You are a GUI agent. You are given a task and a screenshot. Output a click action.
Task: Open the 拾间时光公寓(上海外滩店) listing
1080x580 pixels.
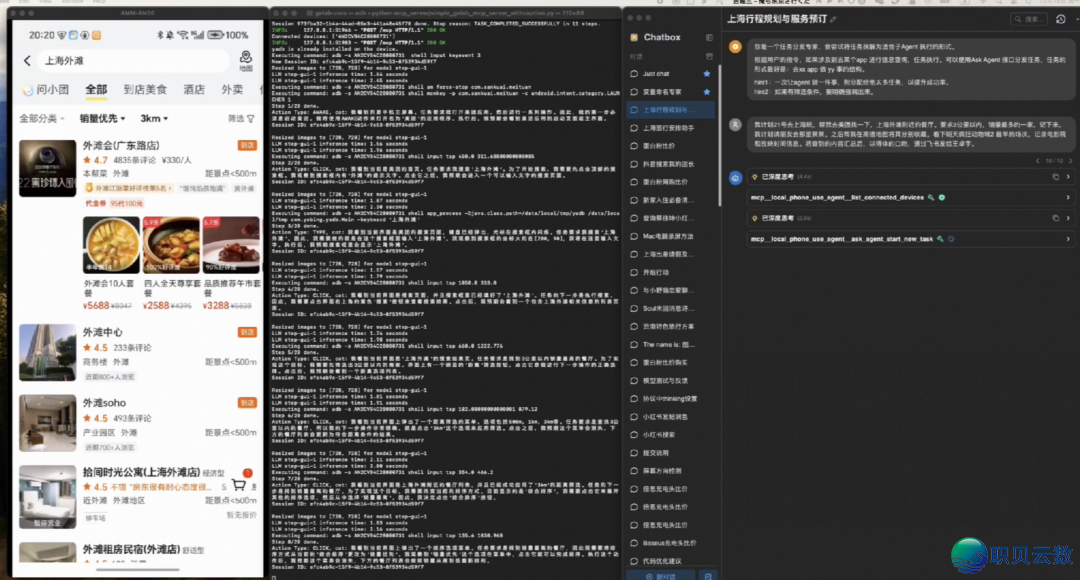(141, 472)
